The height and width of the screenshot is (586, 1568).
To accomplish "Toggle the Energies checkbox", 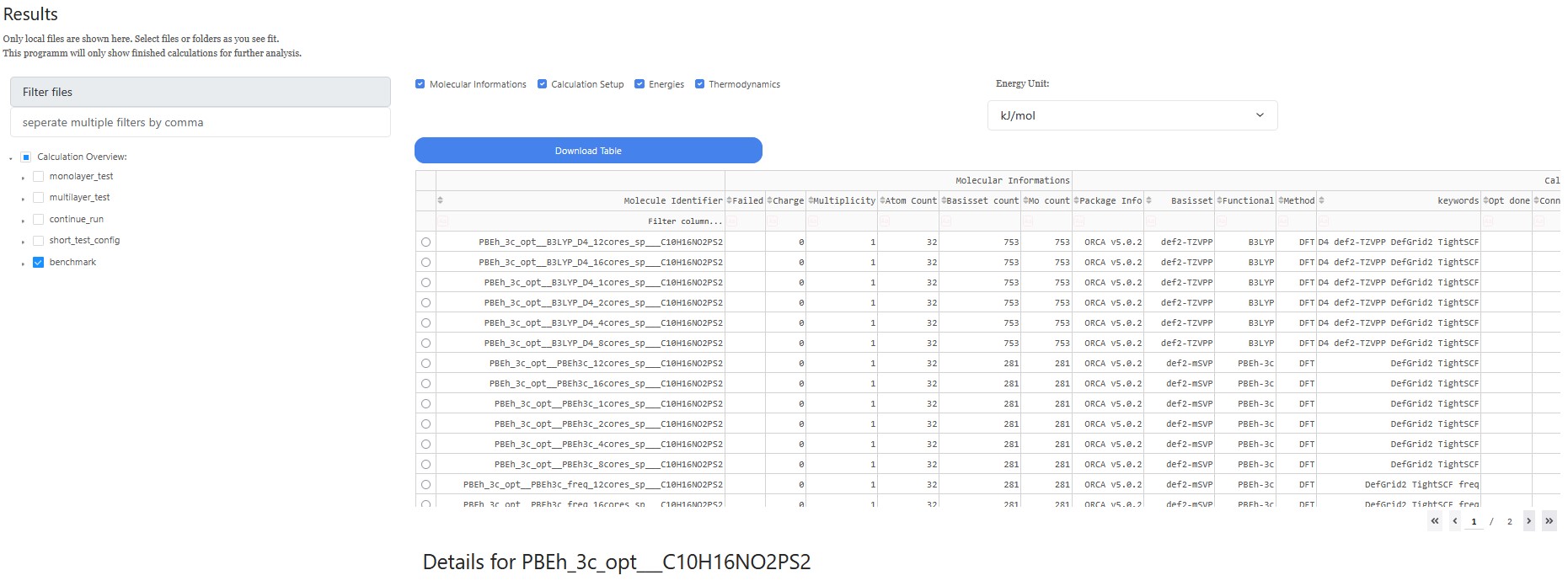I will tap(640, 84).
